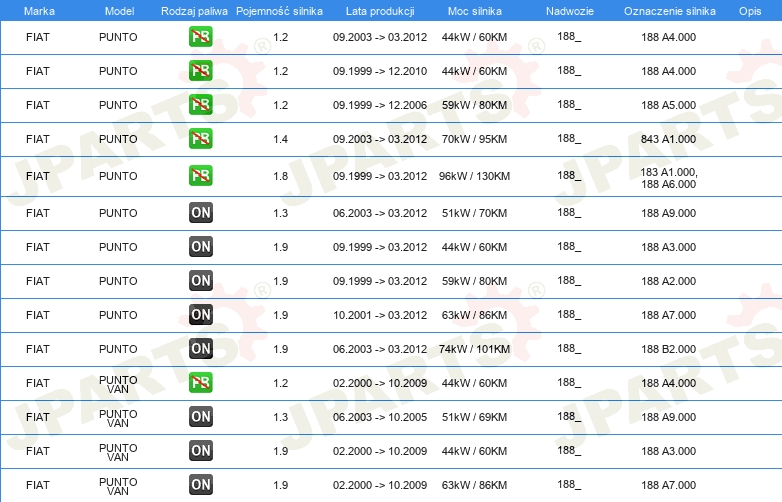Click petrol icon for 843 A1.000 row
The width and height of the screenshot is (782, 502).
(200, 139)
